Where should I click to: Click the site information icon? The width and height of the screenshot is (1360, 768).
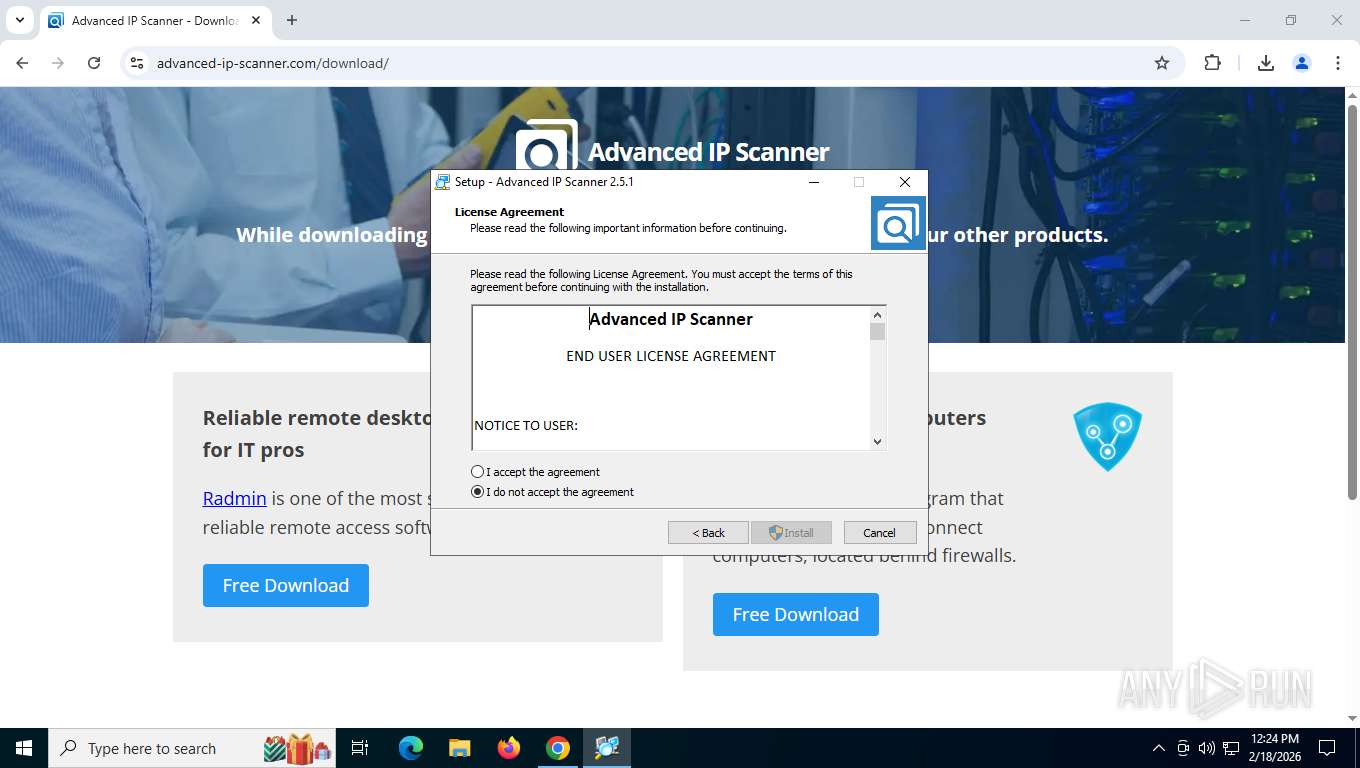tap(137, 63)
